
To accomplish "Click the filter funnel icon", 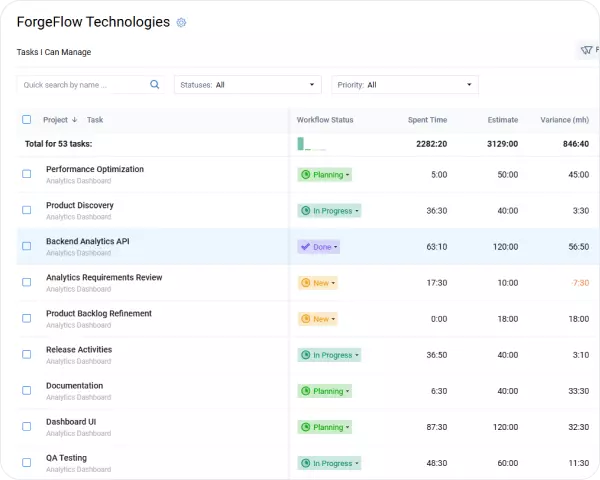I will (x=586, y=50).
